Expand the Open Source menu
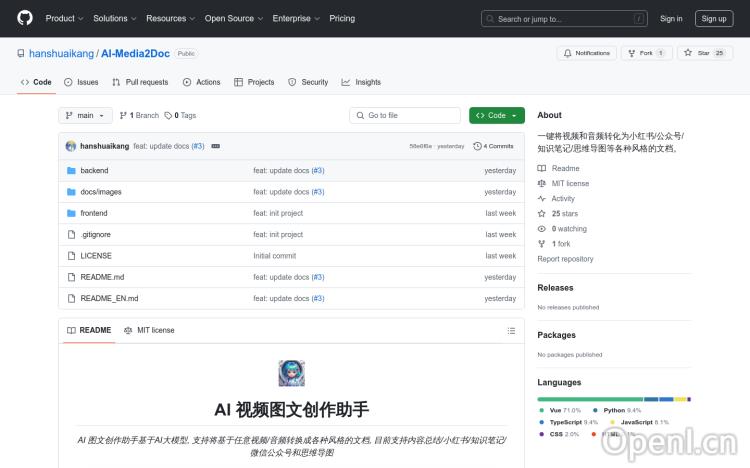750x468 pixels. pos(234,18)
